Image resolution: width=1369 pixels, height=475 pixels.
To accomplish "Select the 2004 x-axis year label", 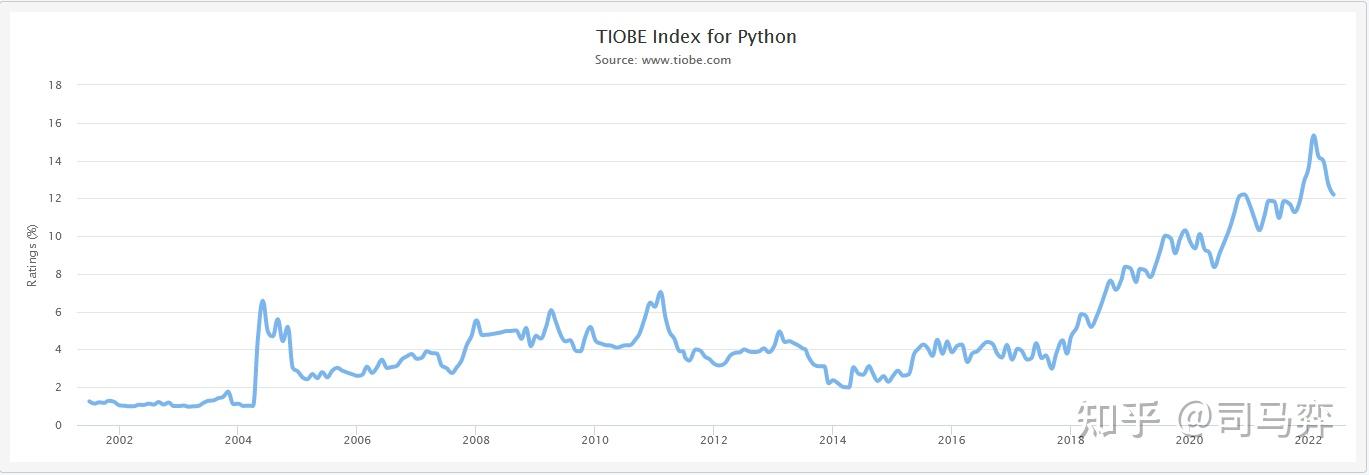I will [x=238, y=440].
